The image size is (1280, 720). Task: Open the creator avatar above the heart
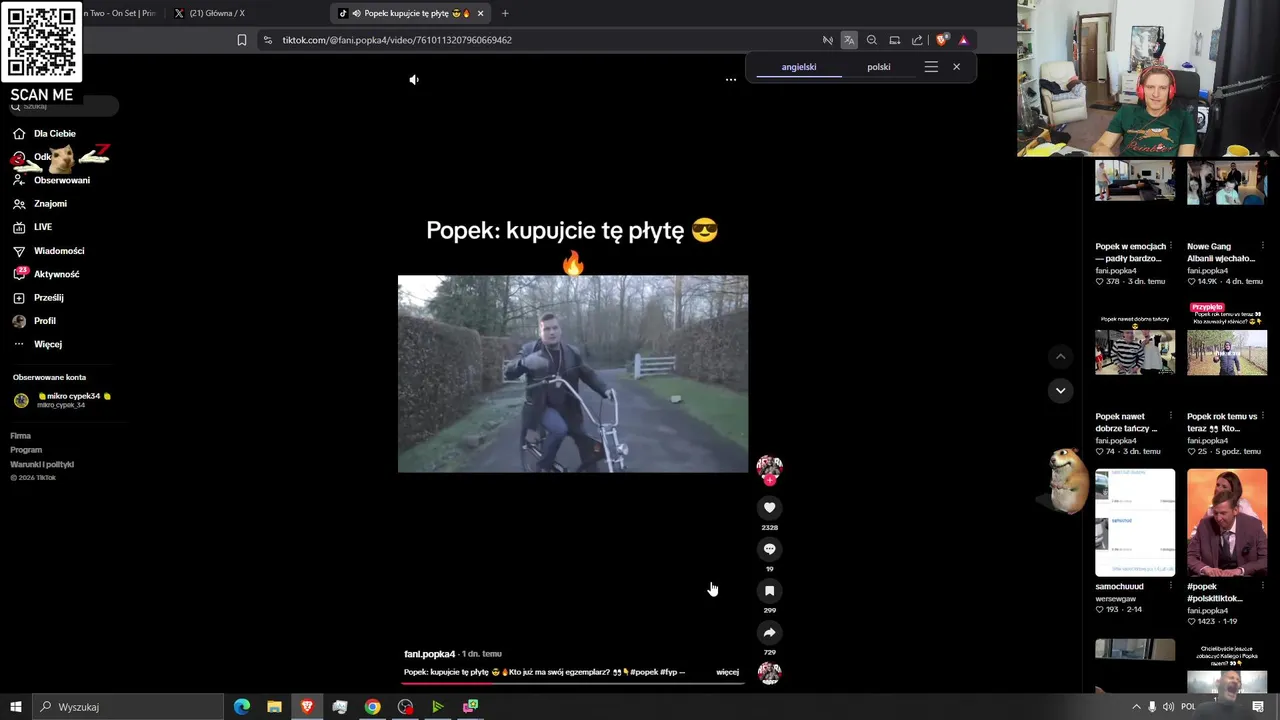(x=769, y=469)
